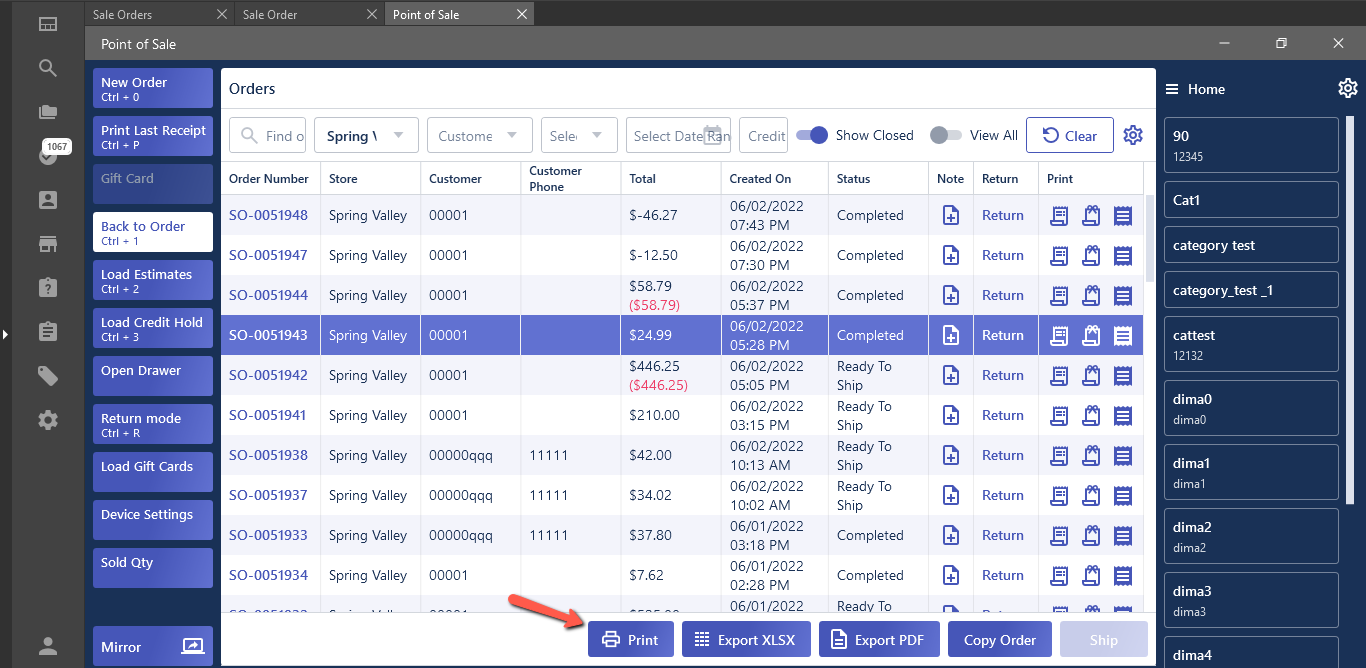Viewport: 1366px width, 668px height.
Task: Open Home hamburger menu icon
Action: (x=1172, y=90)
